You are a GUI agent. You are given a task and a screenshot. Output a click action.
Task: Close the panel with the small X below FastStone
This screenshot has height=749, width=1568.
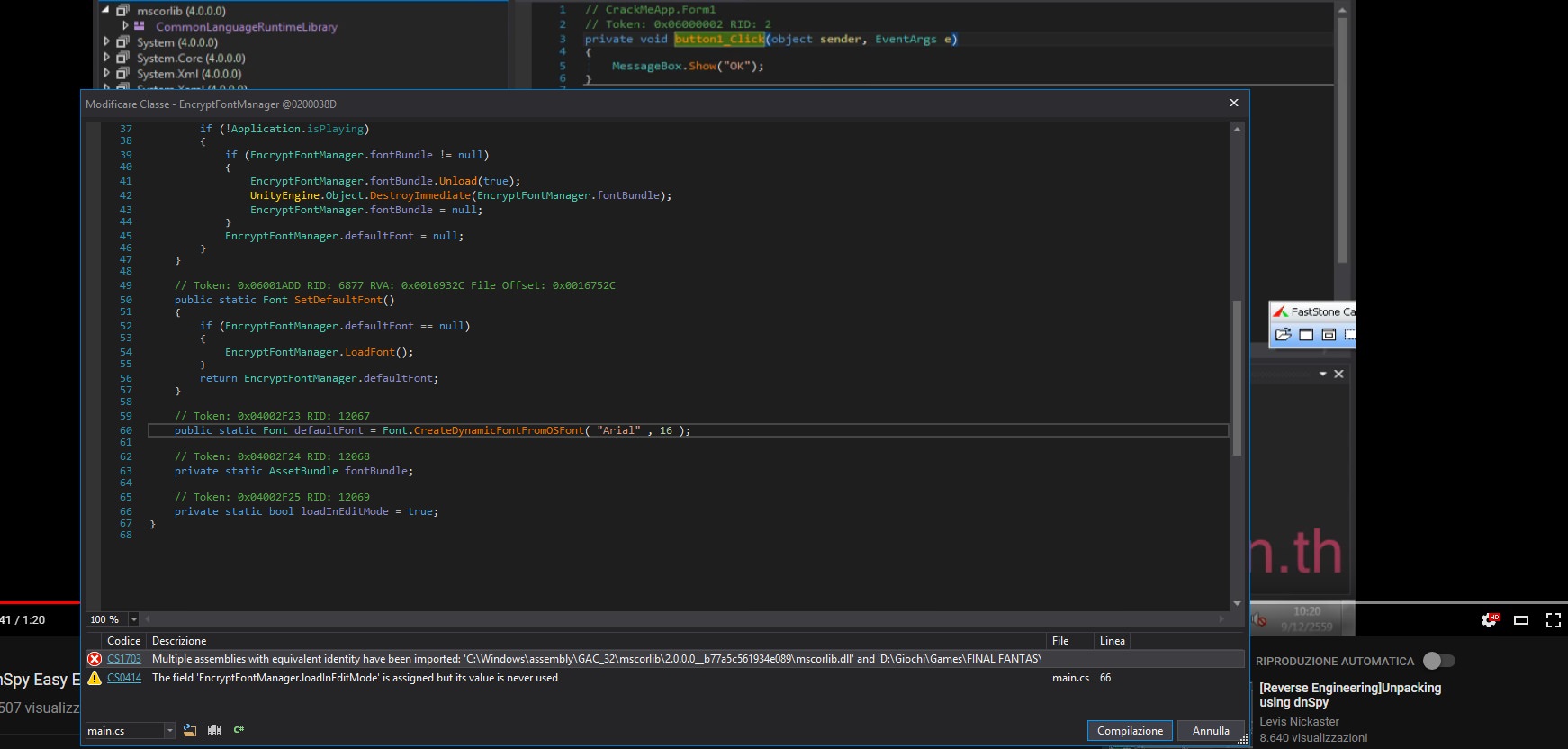pos(1338,374)
